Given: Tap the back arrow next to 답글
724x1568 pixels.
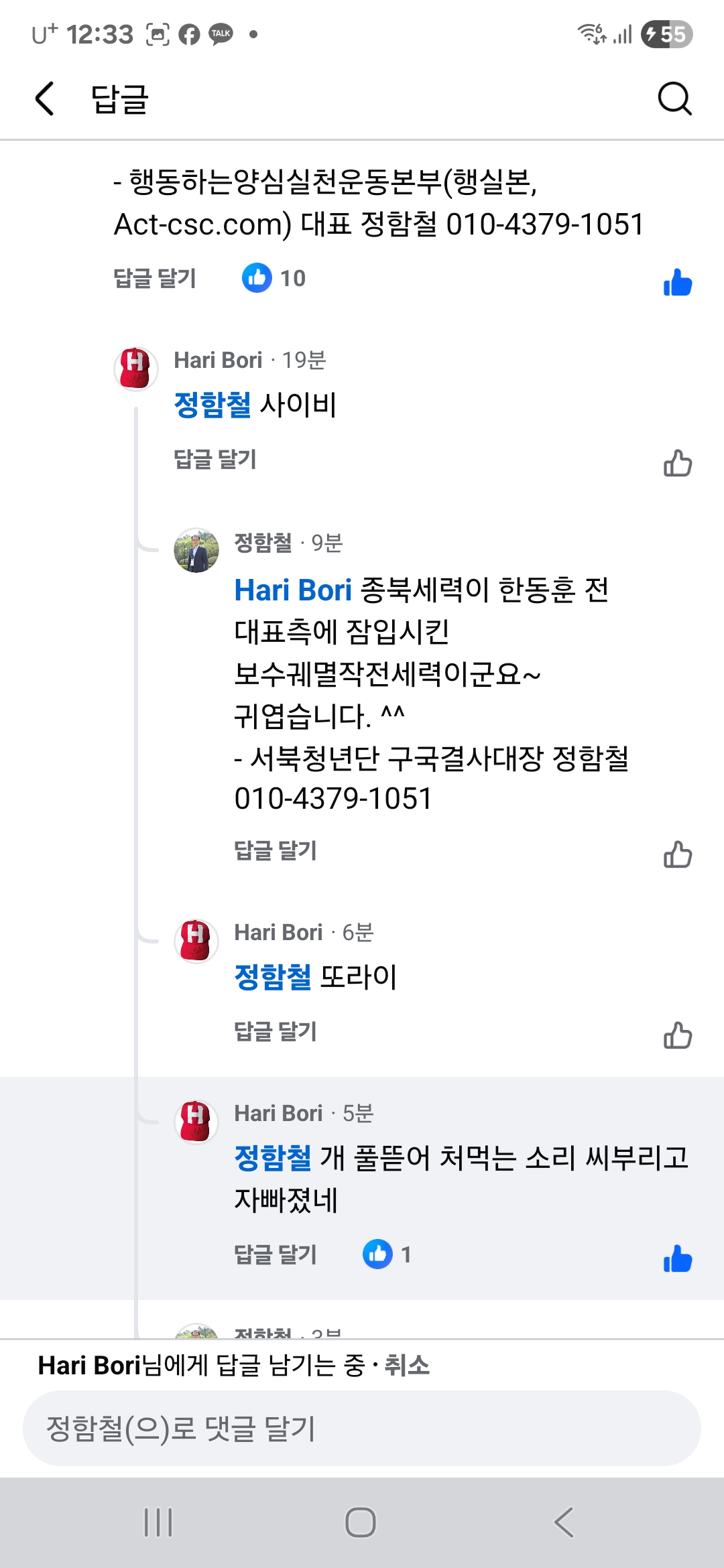Looking at the screenshot, I should coord(44,99).
